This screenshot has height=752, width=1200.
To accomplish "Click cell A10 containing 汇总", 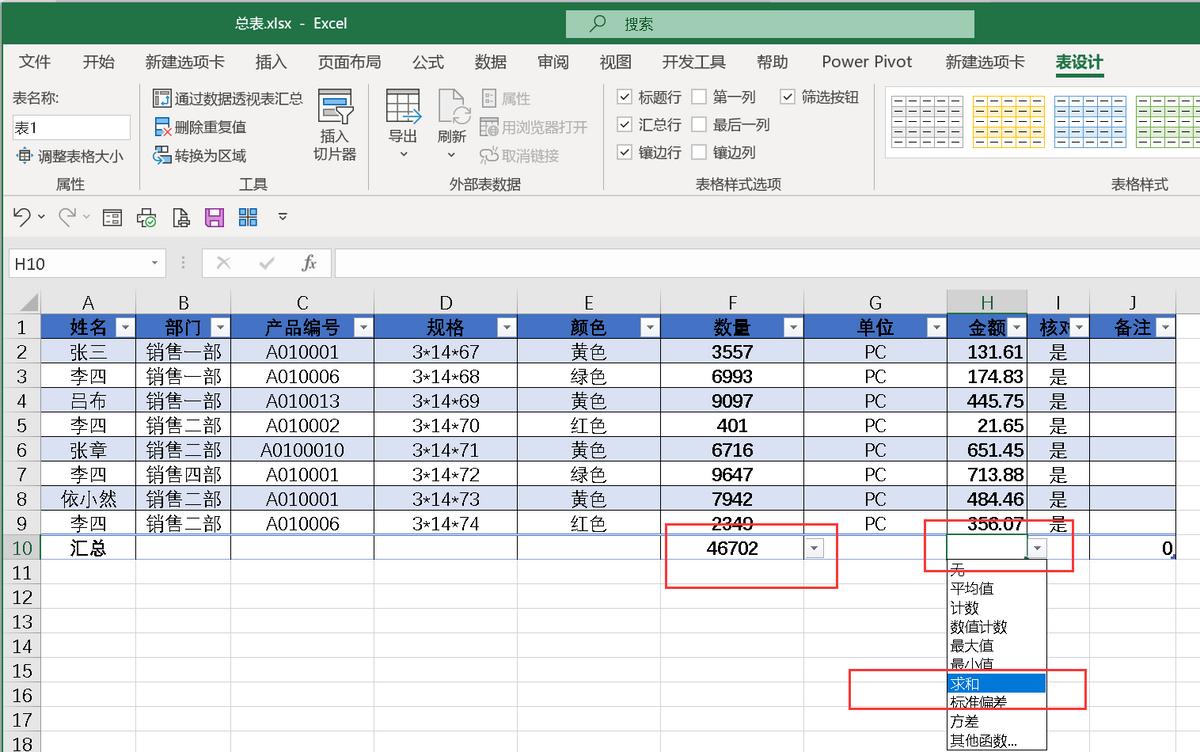I will 88,548.
